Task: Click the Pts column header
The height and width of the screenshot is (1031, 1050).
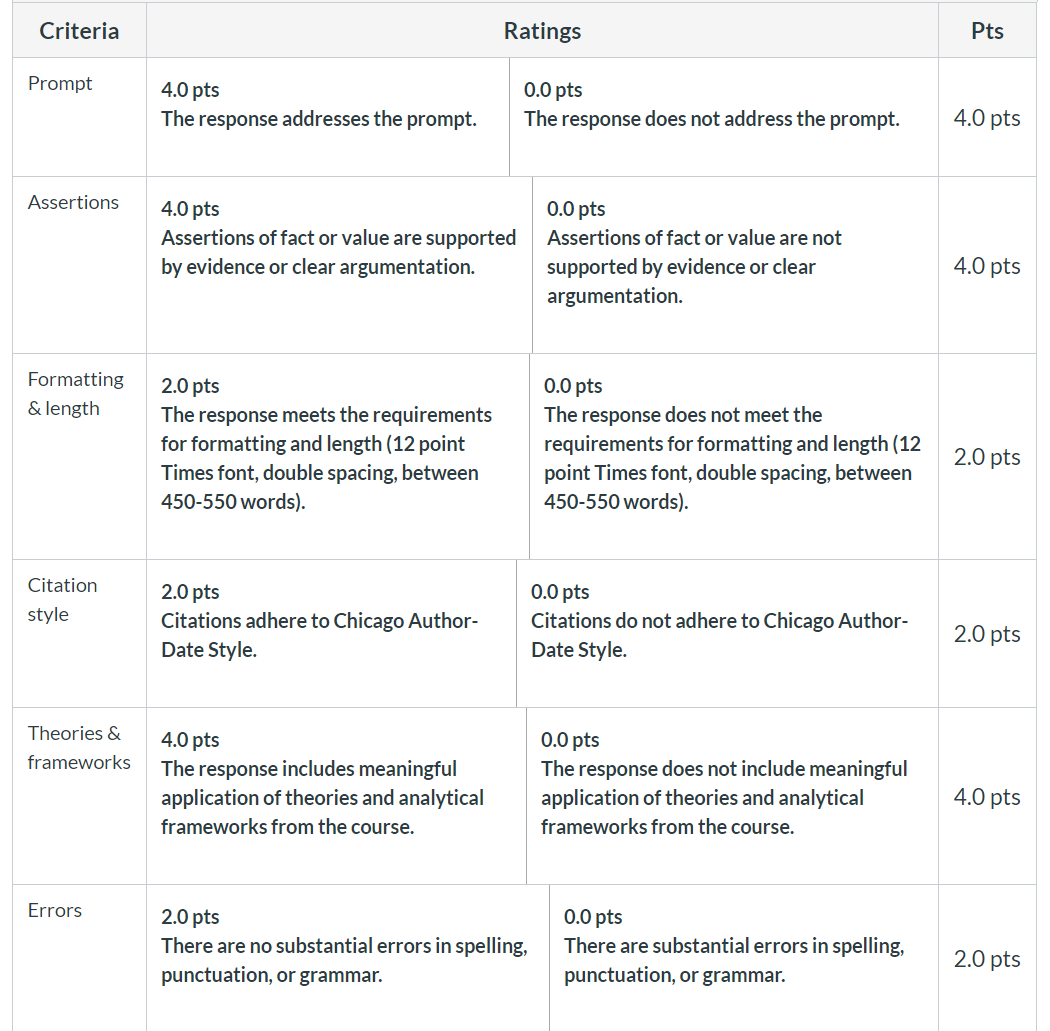Action: [987, 31]
